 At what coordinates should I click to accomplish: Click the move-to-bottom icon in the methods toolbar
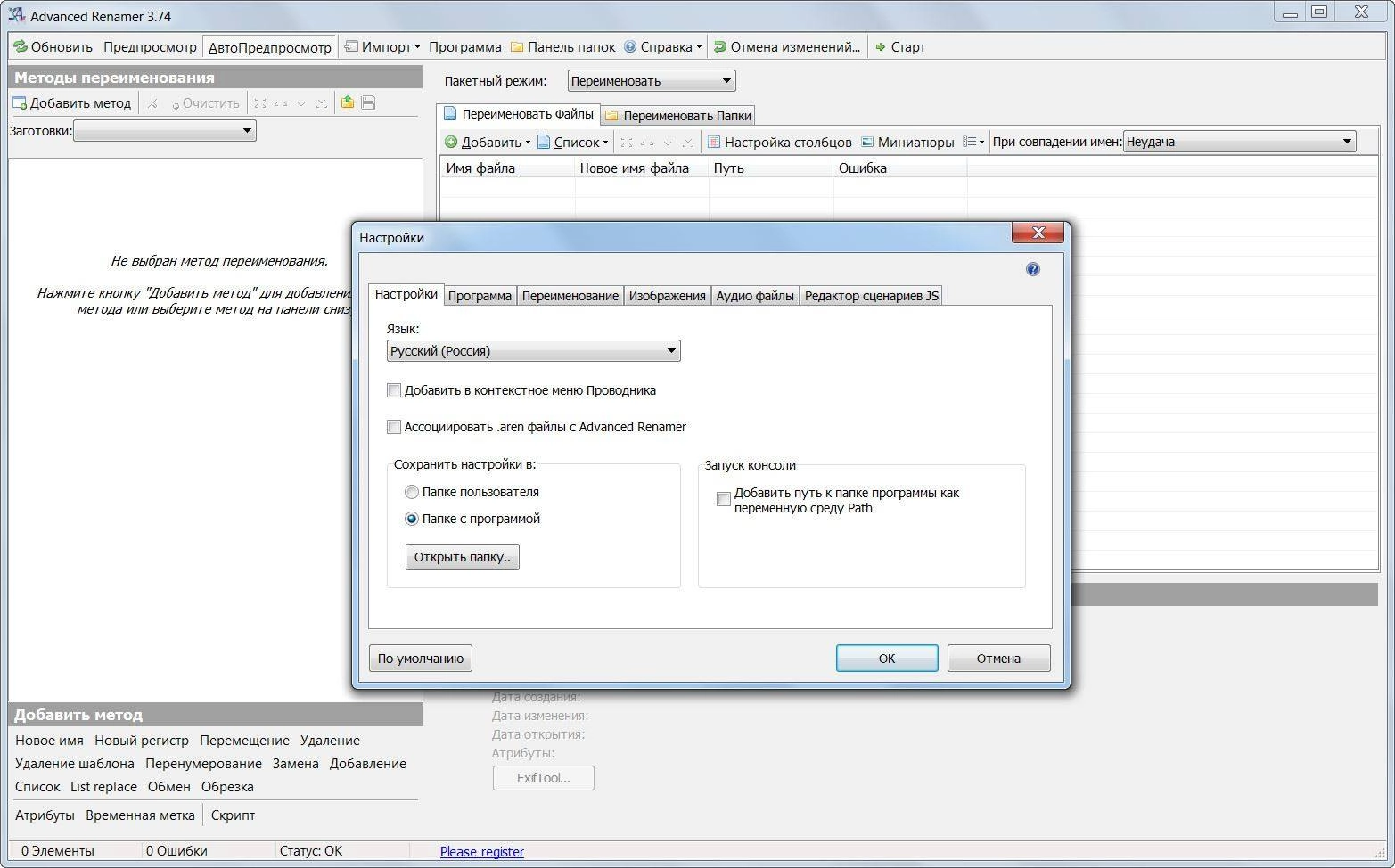tap(322, 103)
